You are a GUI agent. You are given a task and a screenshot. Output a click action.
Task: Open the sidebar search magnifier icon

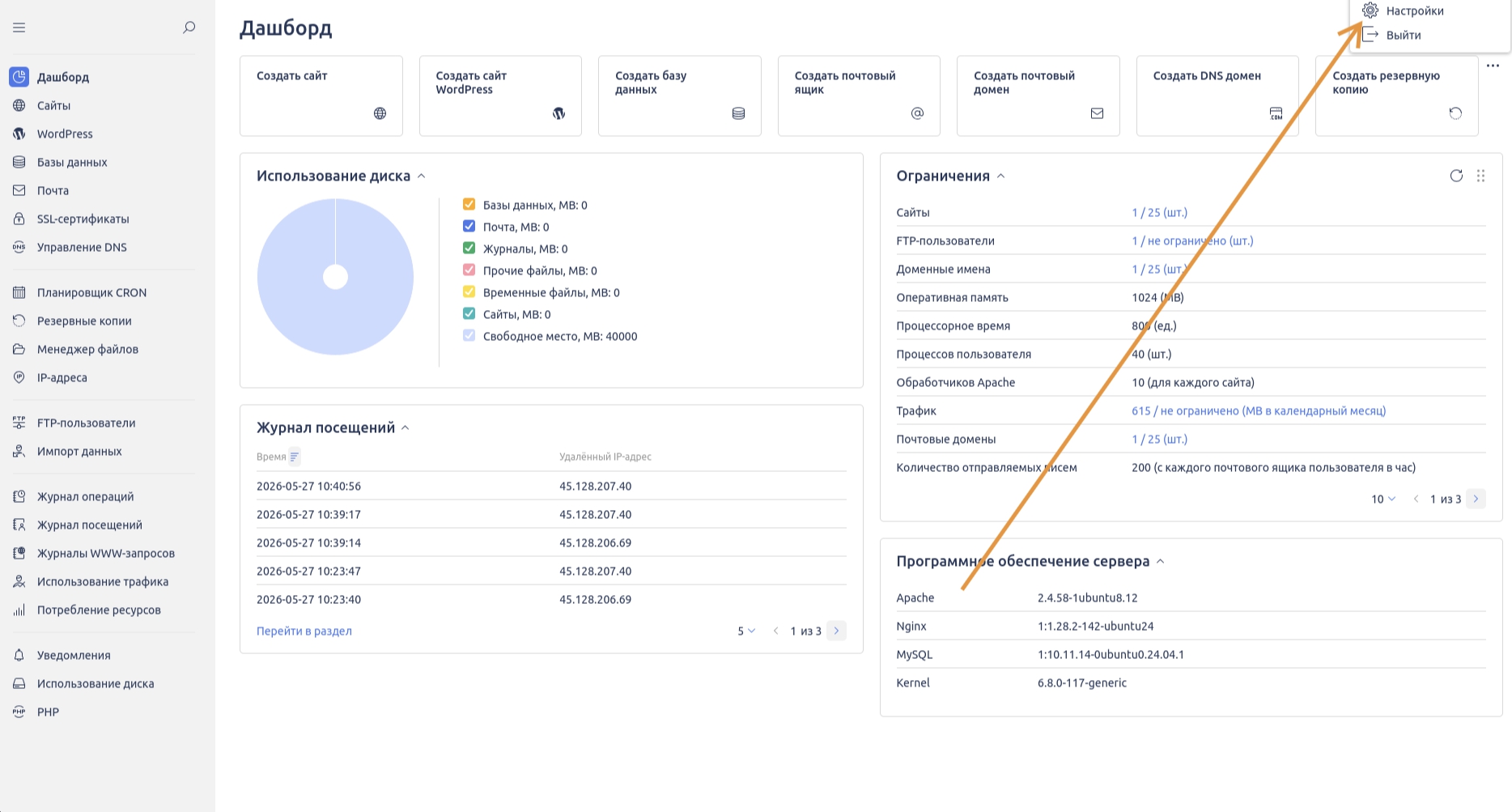point(189,28)
